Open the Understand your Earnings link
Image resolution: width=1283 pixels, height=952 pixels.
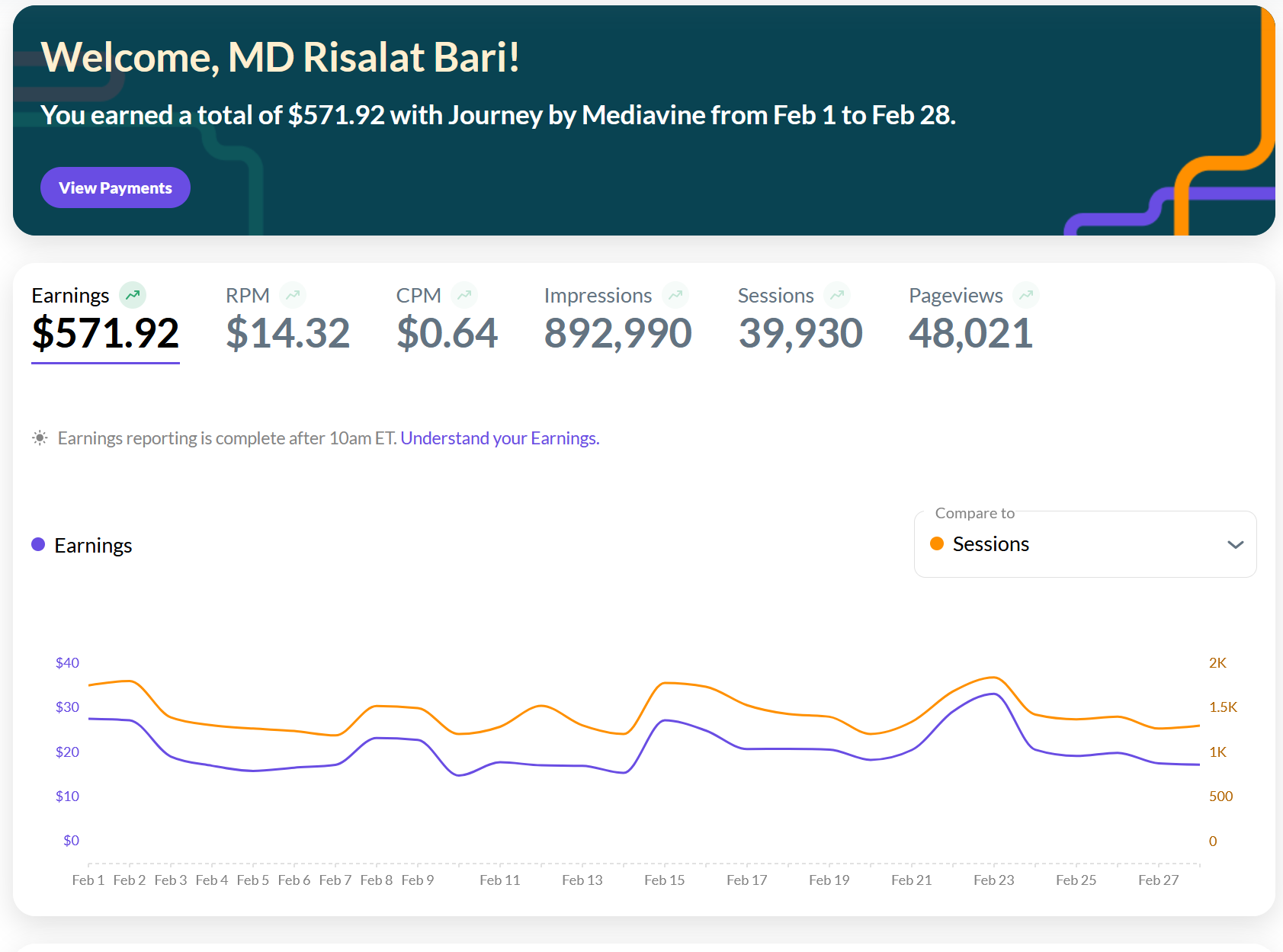500,438
